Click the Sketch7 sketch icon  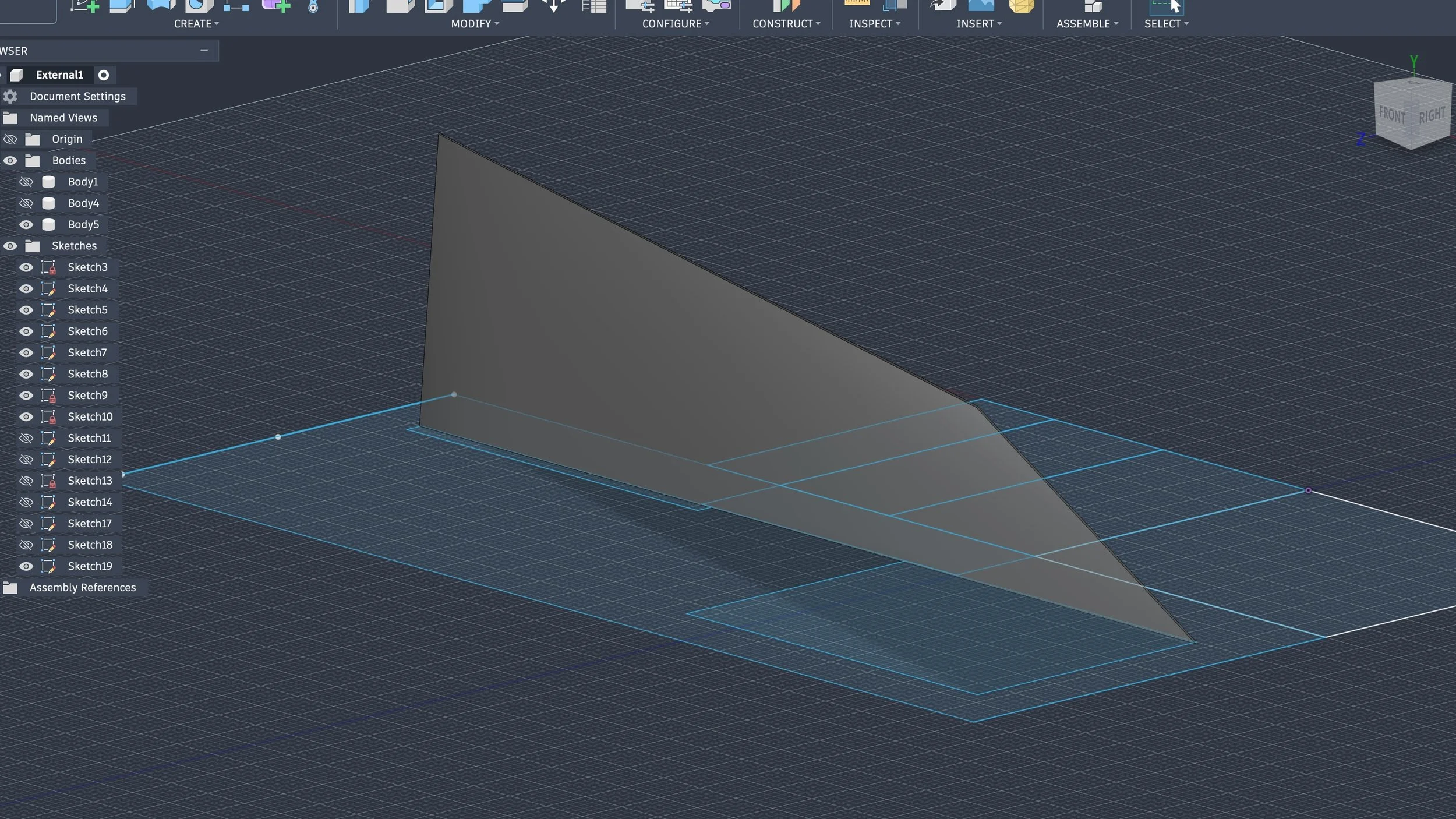tap(48, 352)
